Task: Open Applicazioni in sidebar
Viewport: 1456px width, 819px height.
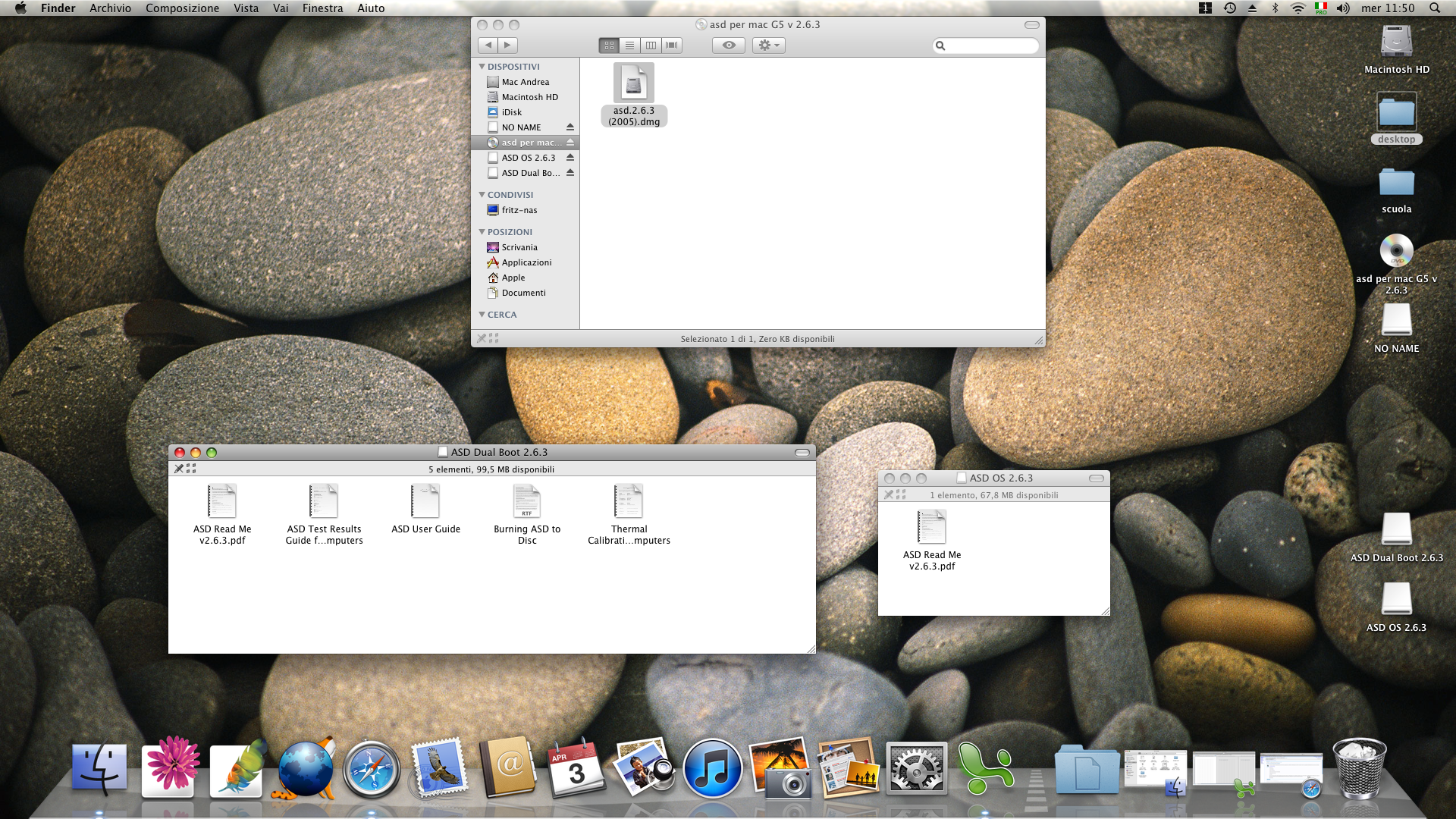Action: (525, 262)
